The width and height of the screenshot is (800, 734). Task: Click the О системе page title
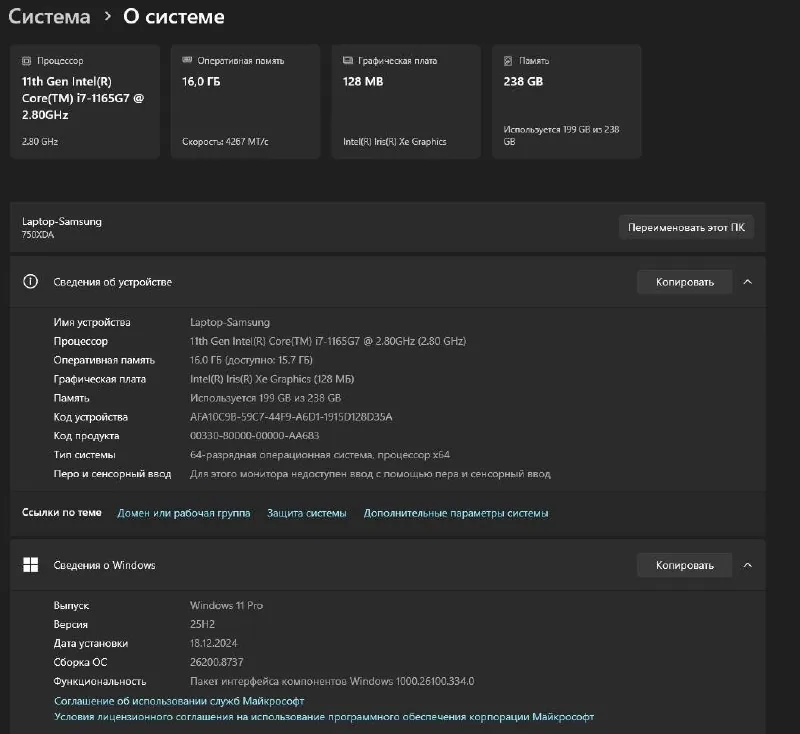174,17
